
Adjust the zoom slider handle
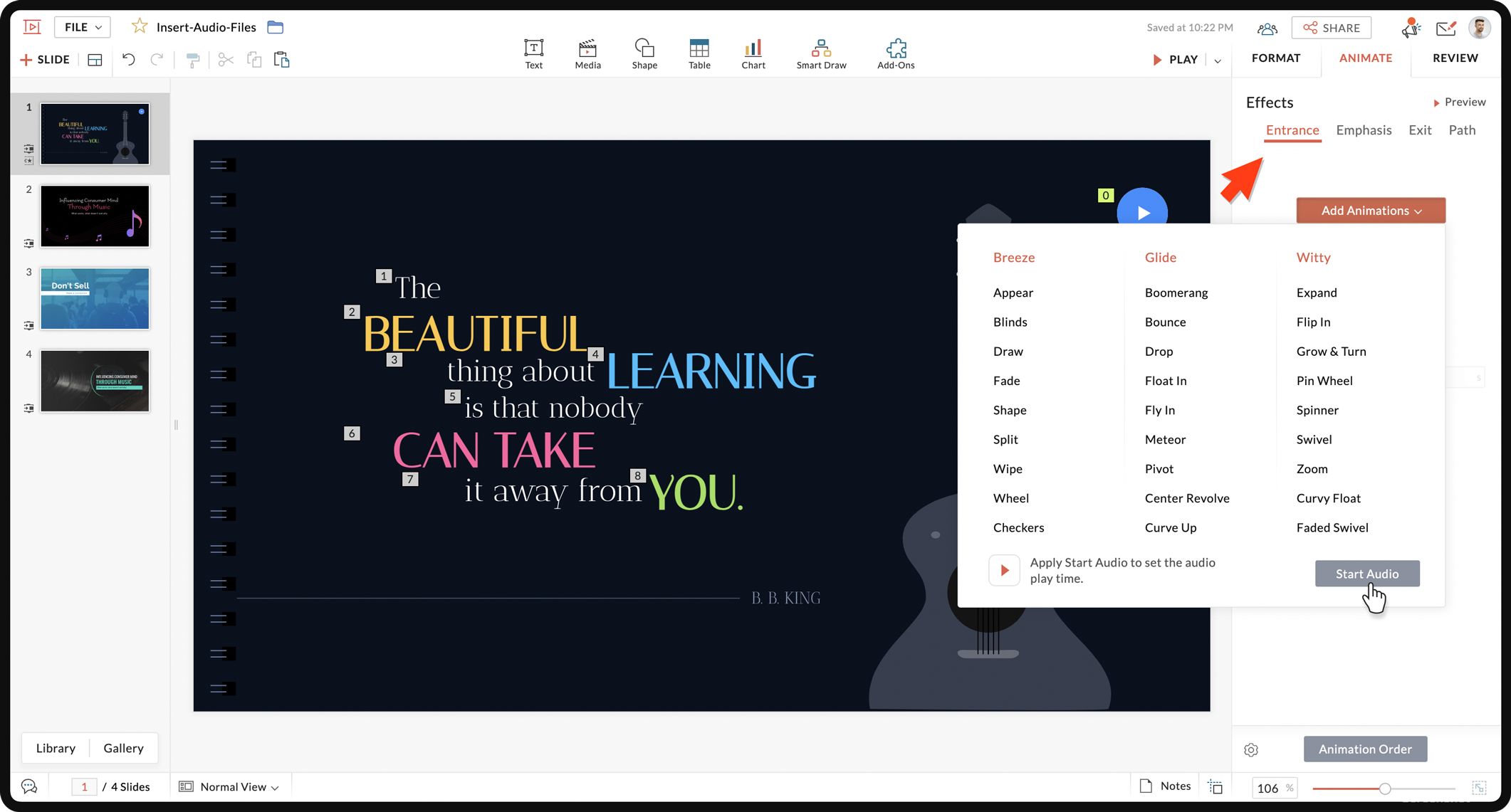[1384, 789]
